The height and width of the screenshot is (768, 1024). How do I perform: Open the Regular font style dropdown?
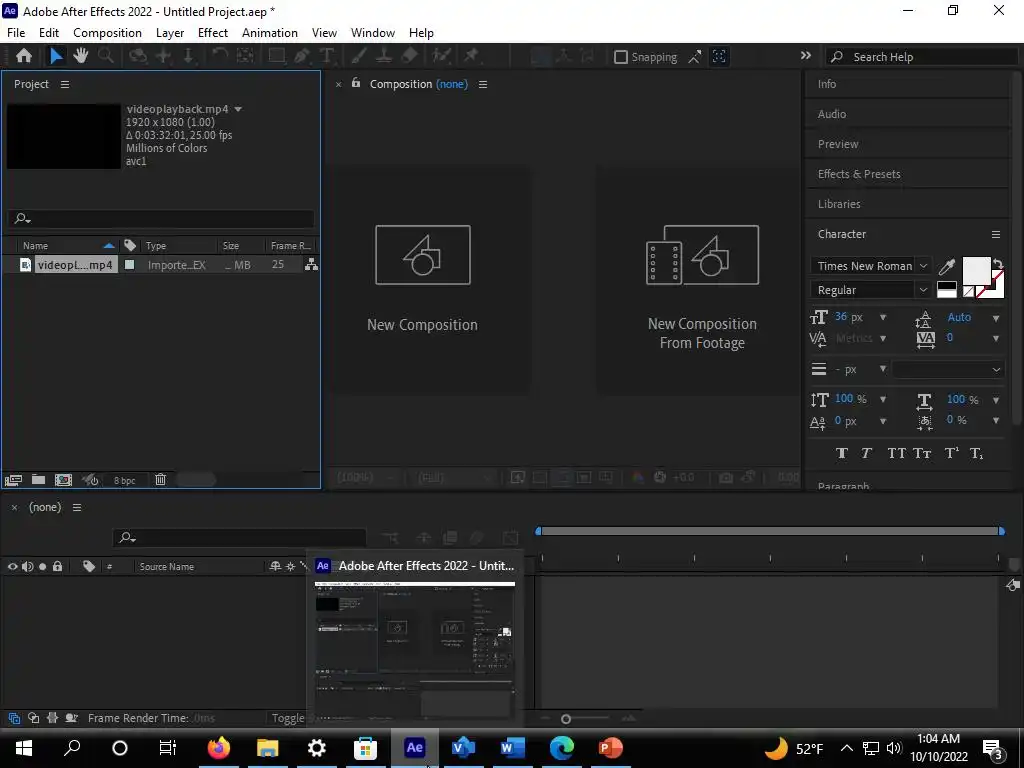point(923,290)
